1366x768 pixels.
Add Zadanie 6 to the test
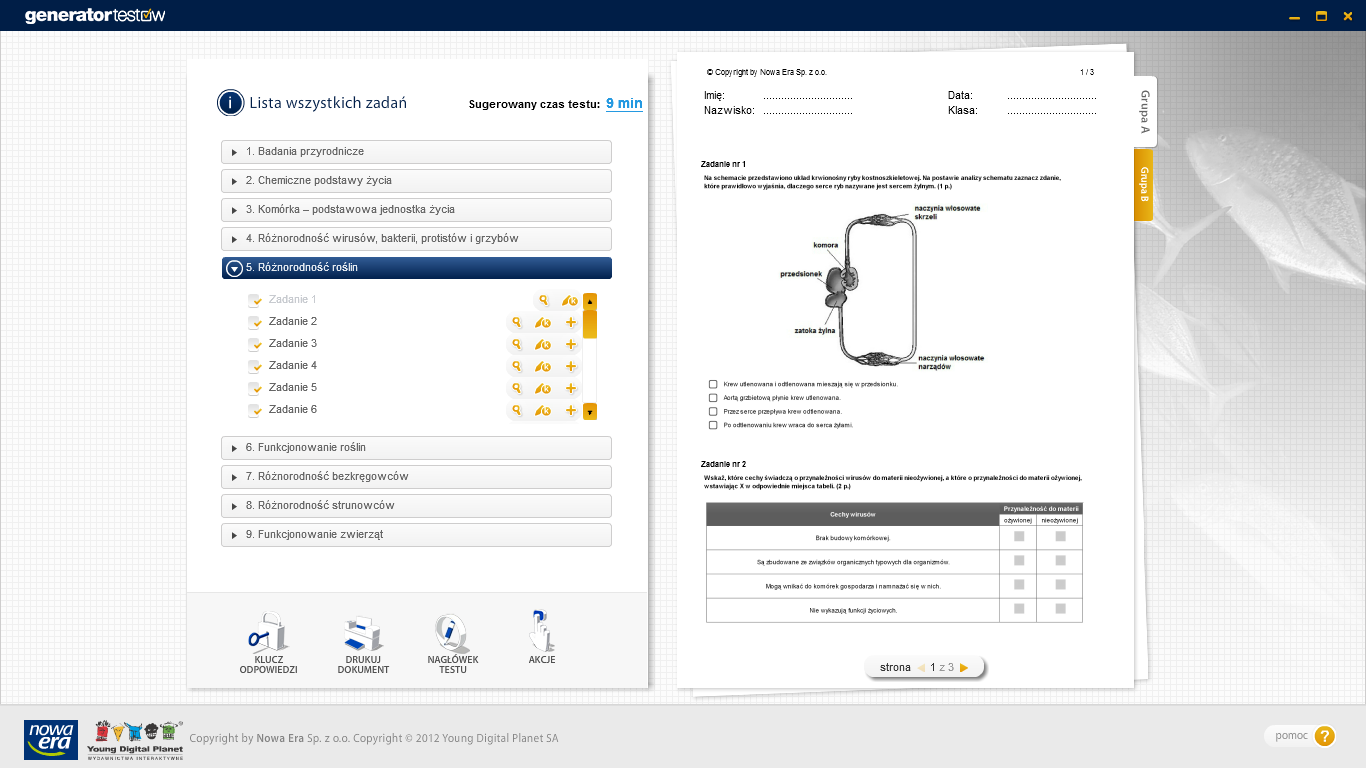(x=571, y=410)
